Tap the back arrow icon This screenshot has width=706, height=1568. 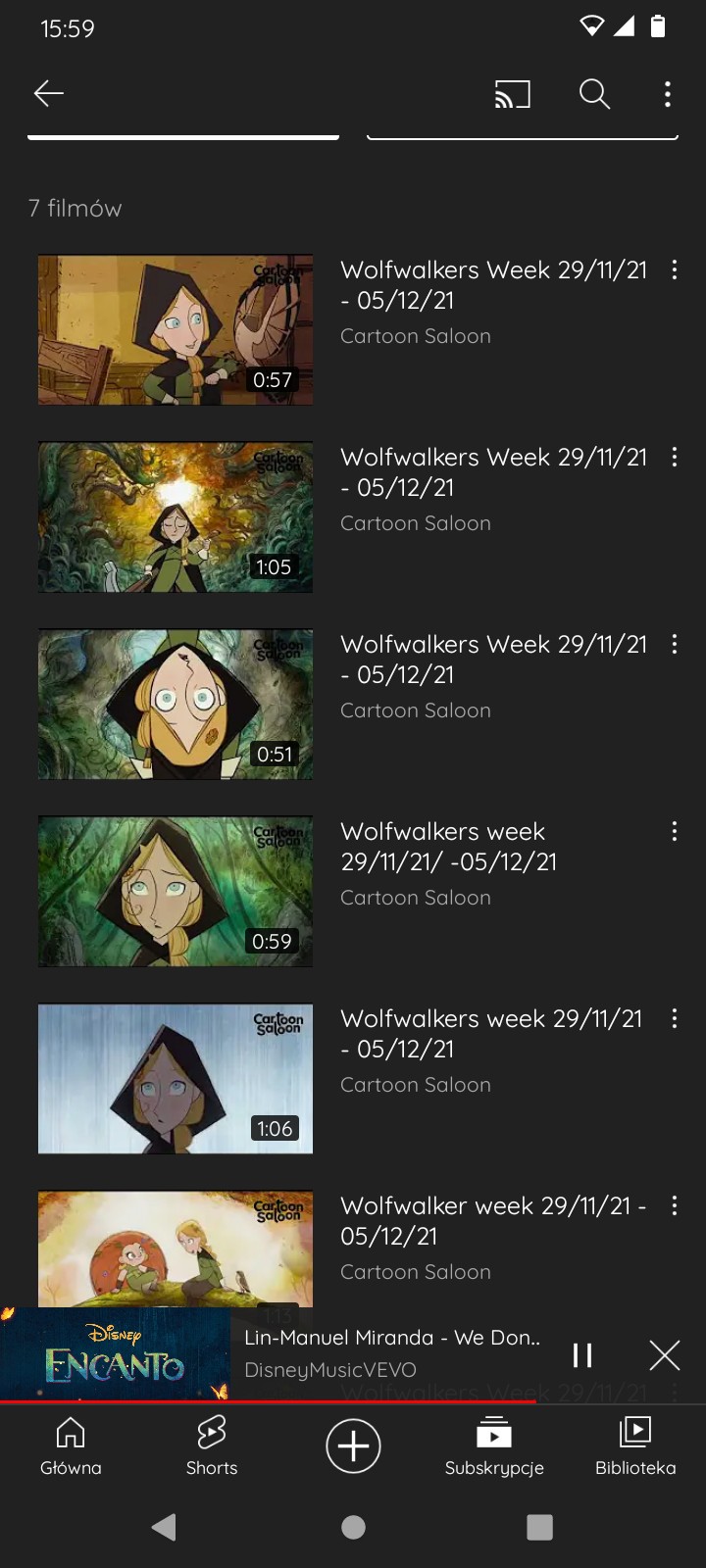pyautogui.click(x=48, y=93)
